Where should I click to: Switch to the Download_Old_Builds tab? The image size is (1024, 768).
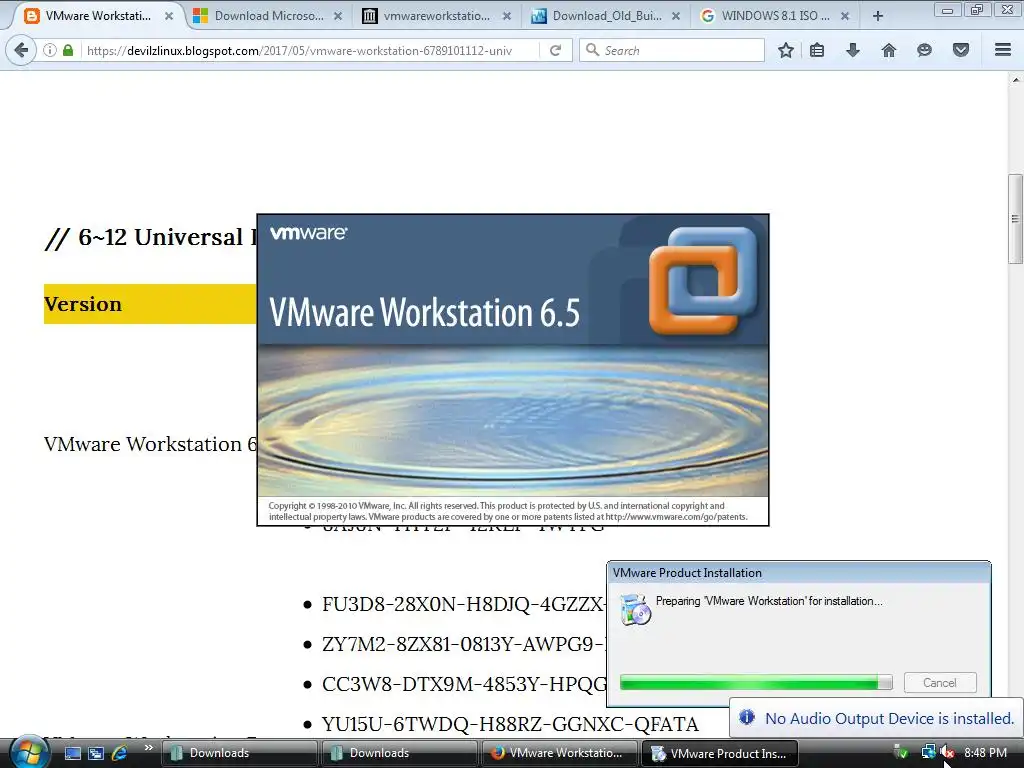(606, 16)
